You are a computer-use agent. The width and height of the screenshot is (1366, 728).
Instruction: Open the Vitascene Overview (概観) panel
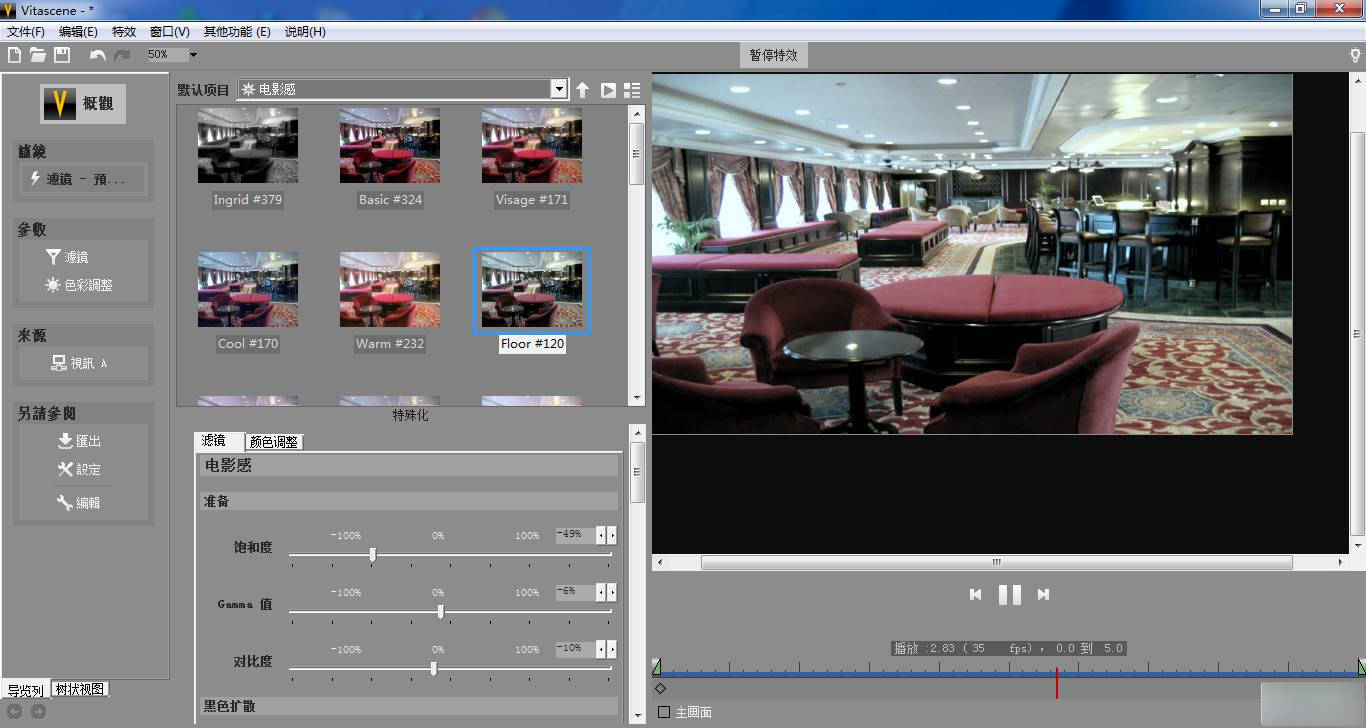pos(82,103)
